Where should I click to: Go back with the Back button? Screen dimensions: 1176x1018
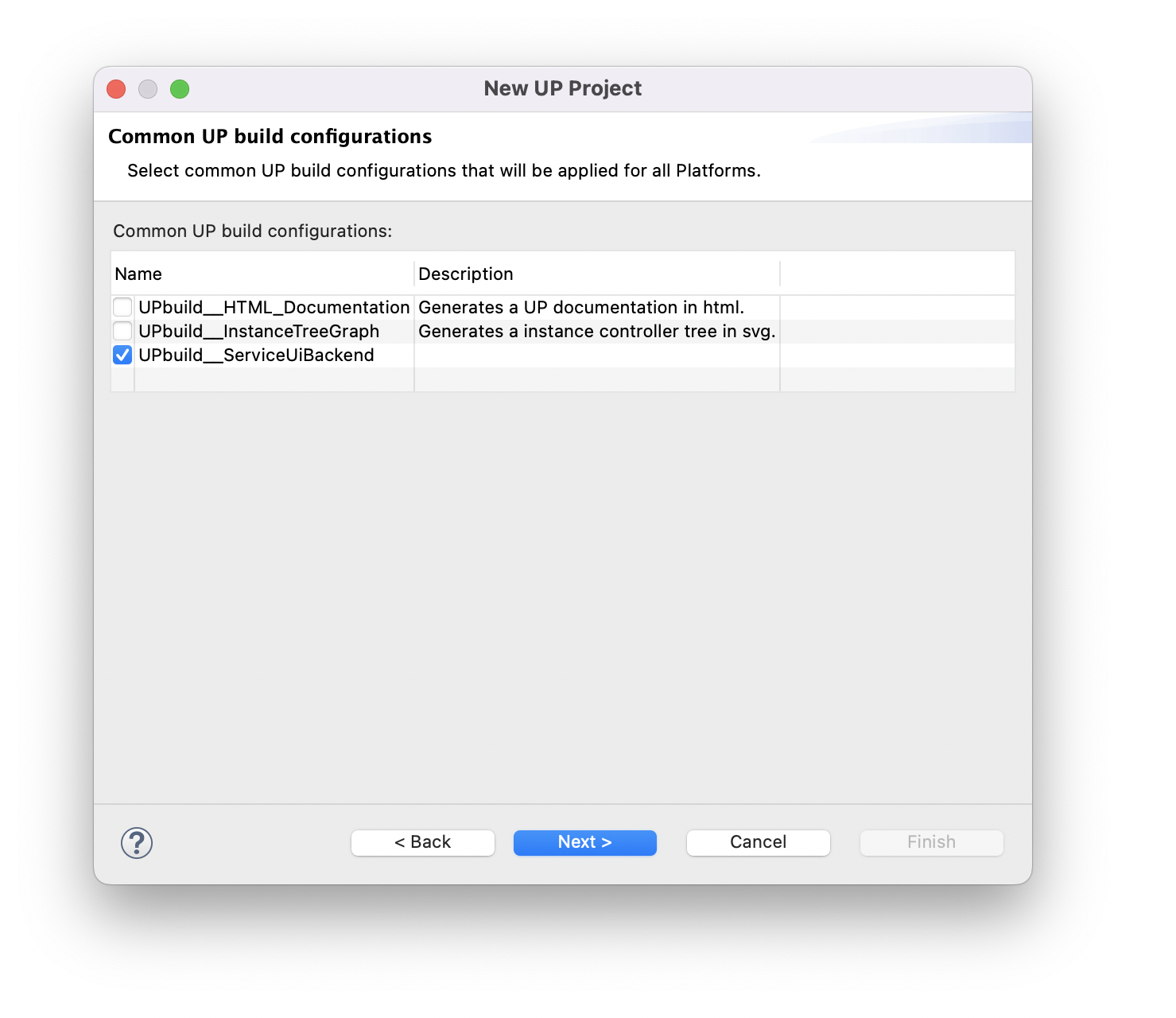[422, 842]
